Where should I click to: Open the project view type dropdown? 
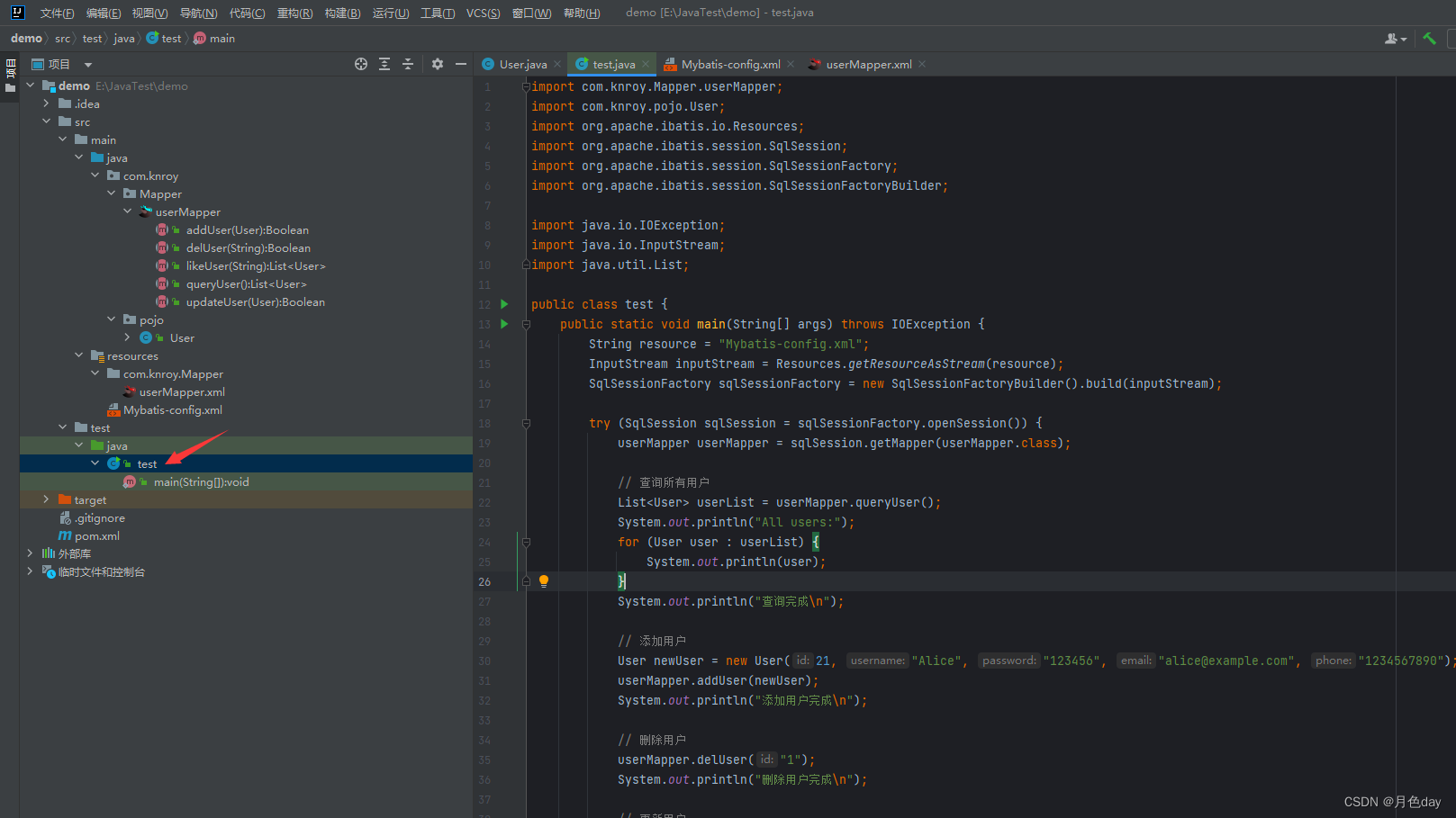pyautogui.click(x=88, y=65)
